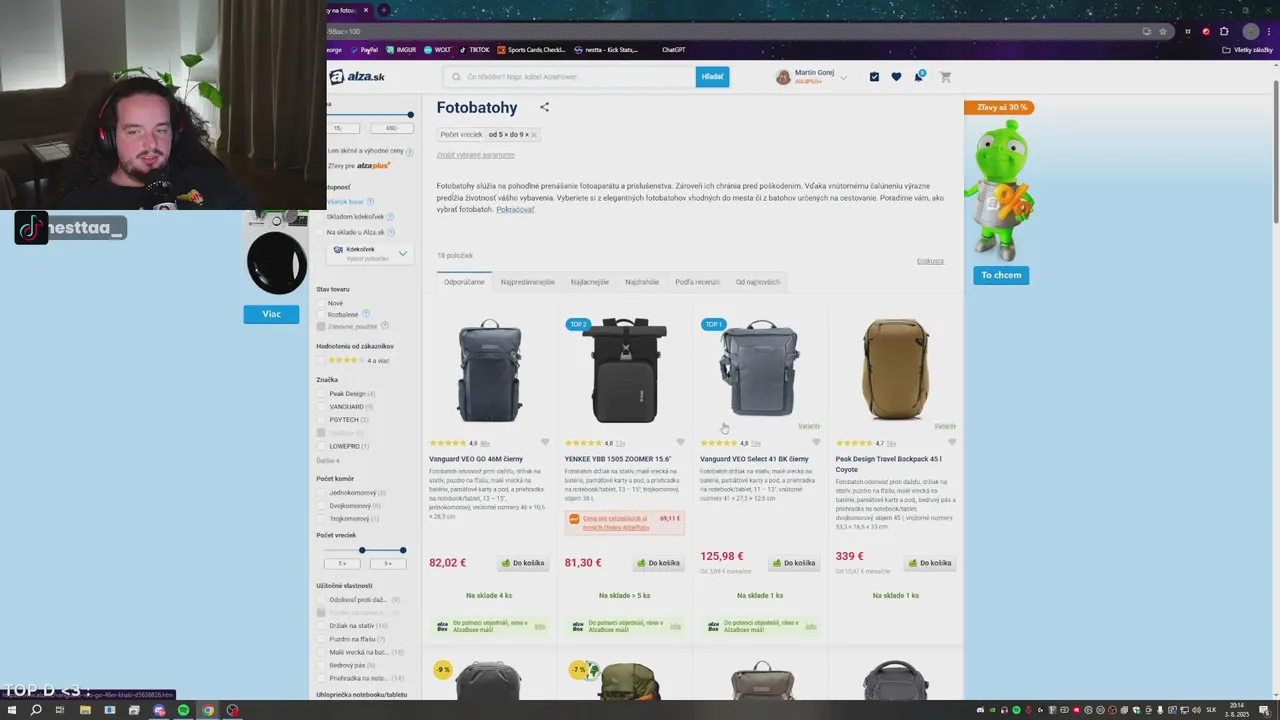Screen dimensions: 1280x720
Task: Expand 'Ďalšie 4' more brands
Action: 328,461
